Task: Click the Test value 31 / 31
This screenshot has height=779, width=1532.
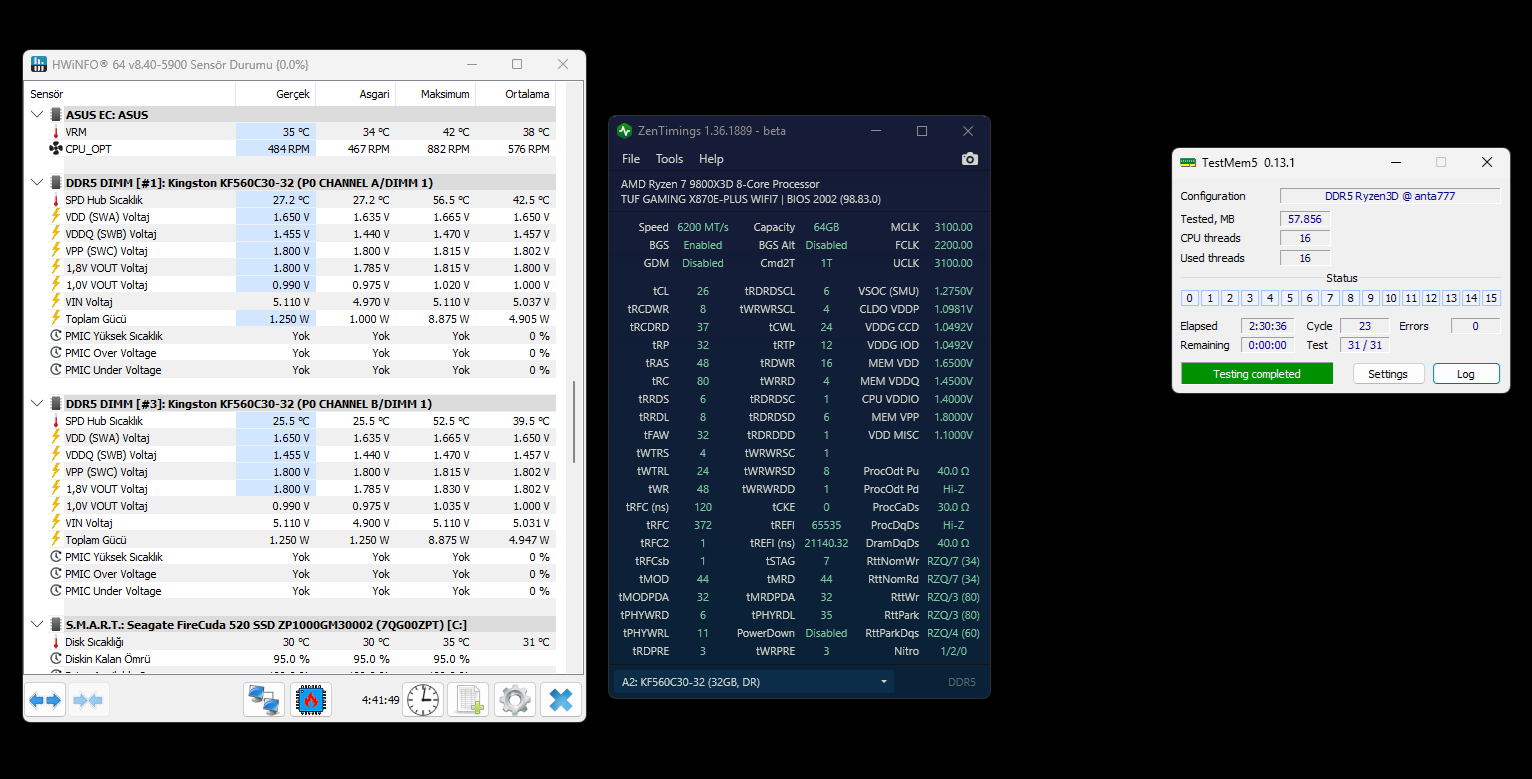Action: (1364, 345)
